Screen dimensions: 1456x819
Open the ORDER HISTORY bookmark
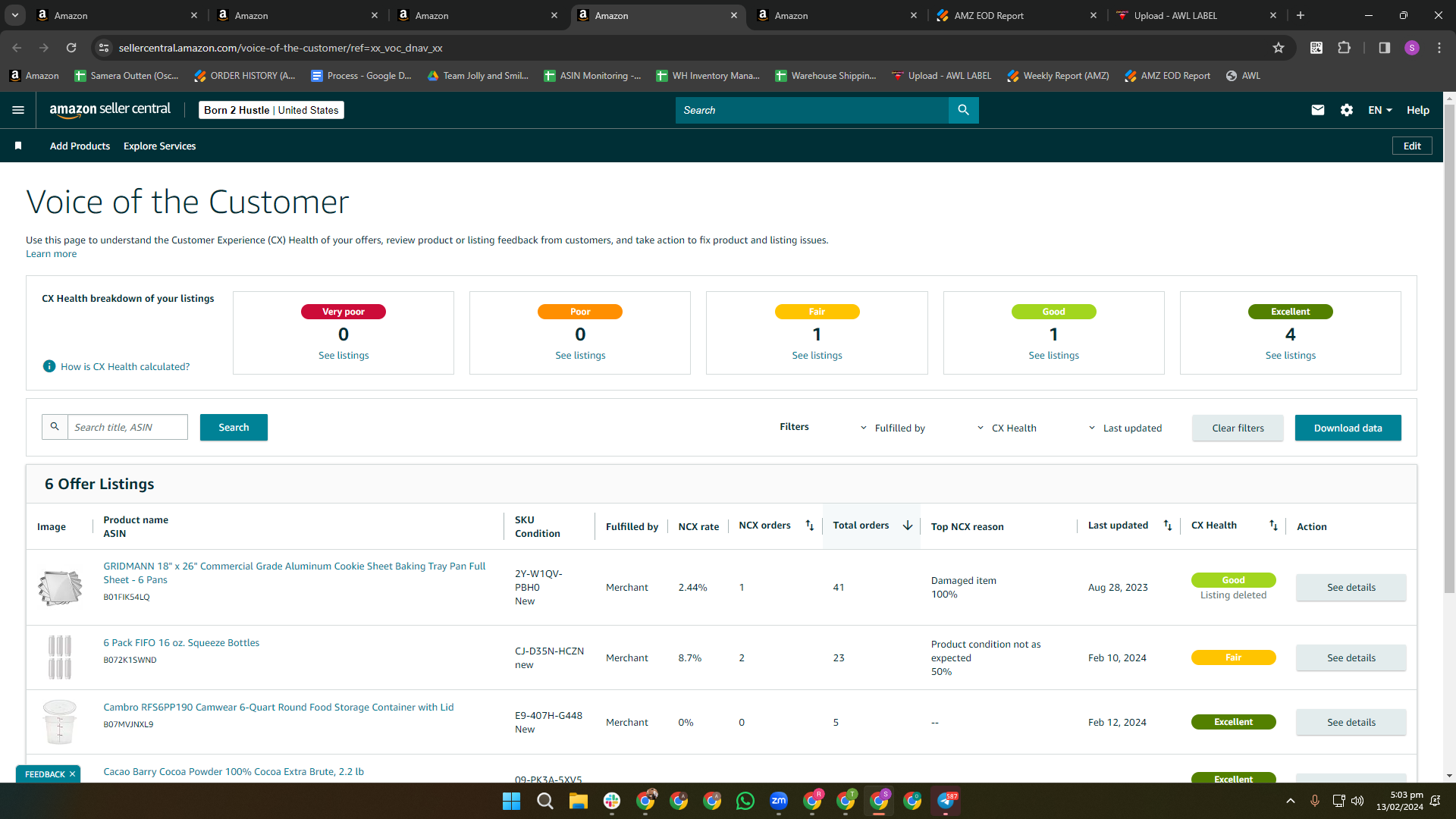pos(244,76)
